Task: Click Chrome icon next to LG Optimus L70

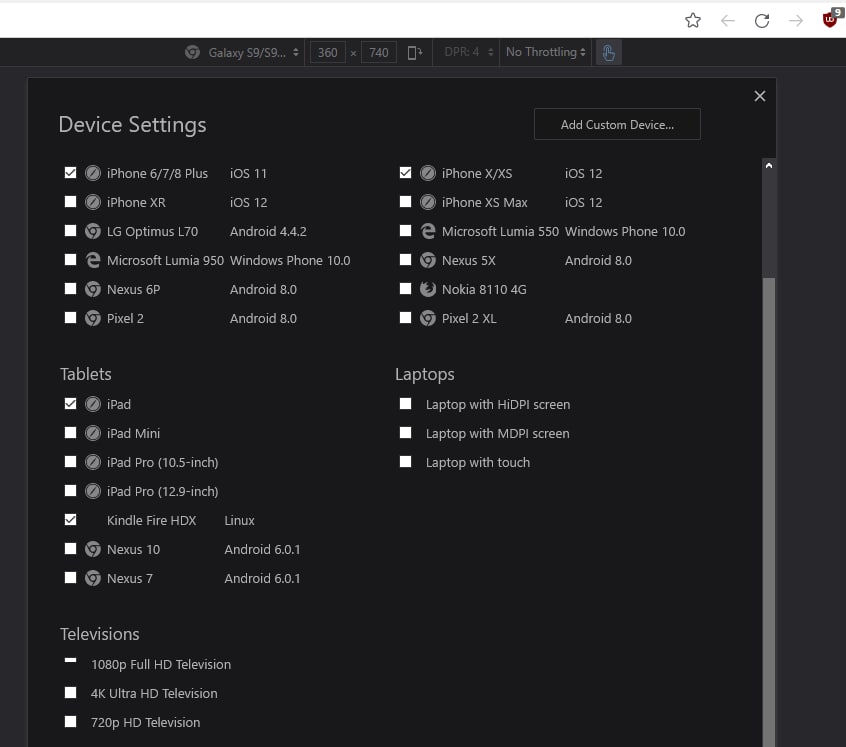Action: 93,231
